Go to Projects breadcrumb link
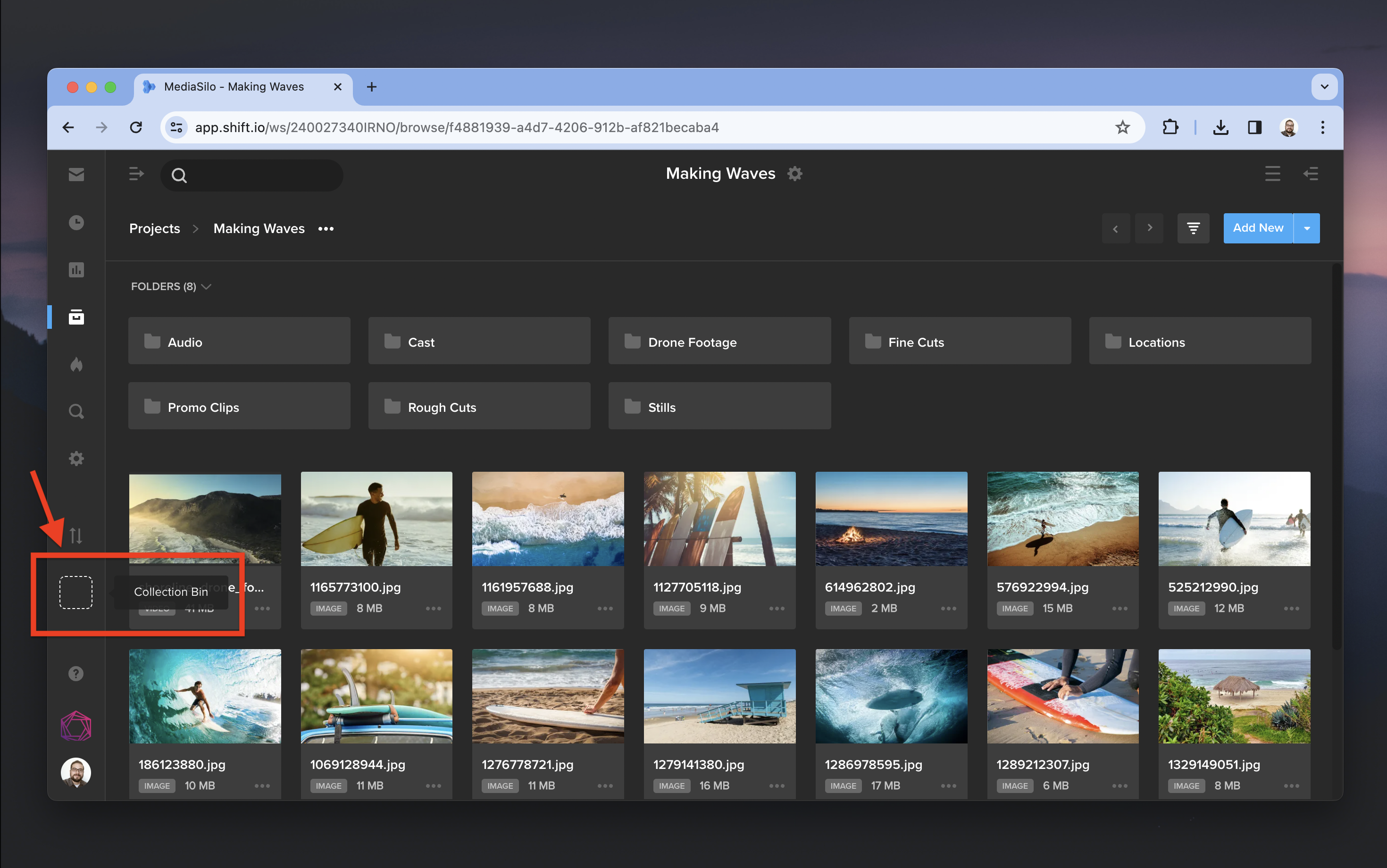Image resolution: width=1387 pixels, height=868 pixels. pyautogui.click(x=154, y=228)
